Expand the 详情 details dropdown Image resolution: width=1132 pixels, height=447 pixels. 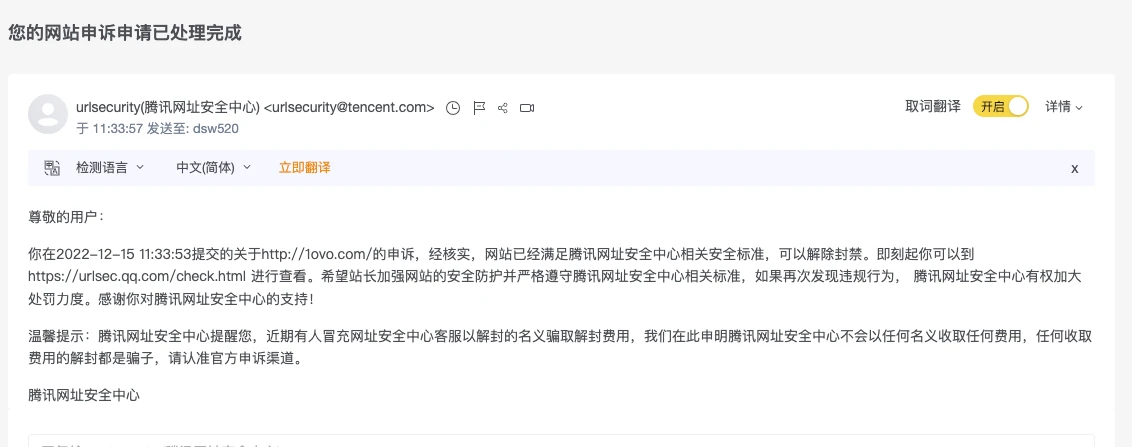pos(1064,106)
